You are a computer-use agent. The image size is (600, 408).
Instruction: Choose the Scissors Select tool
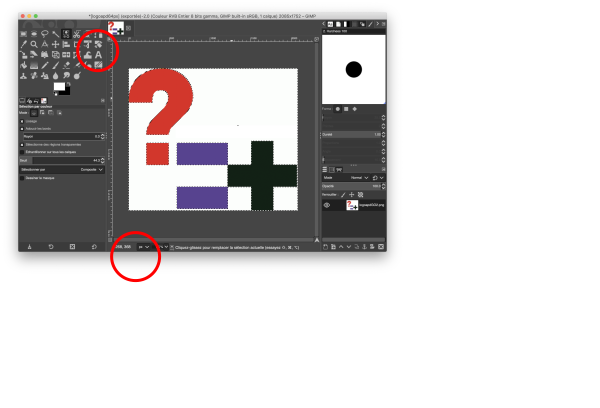(78, 33)
